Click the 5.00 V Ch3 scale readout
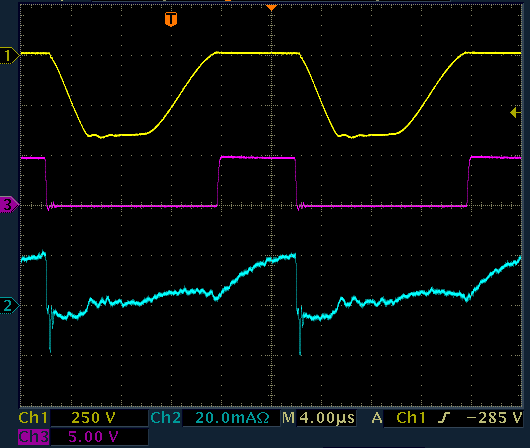Viewport: 530px width, 448px height. click(94, 437)
